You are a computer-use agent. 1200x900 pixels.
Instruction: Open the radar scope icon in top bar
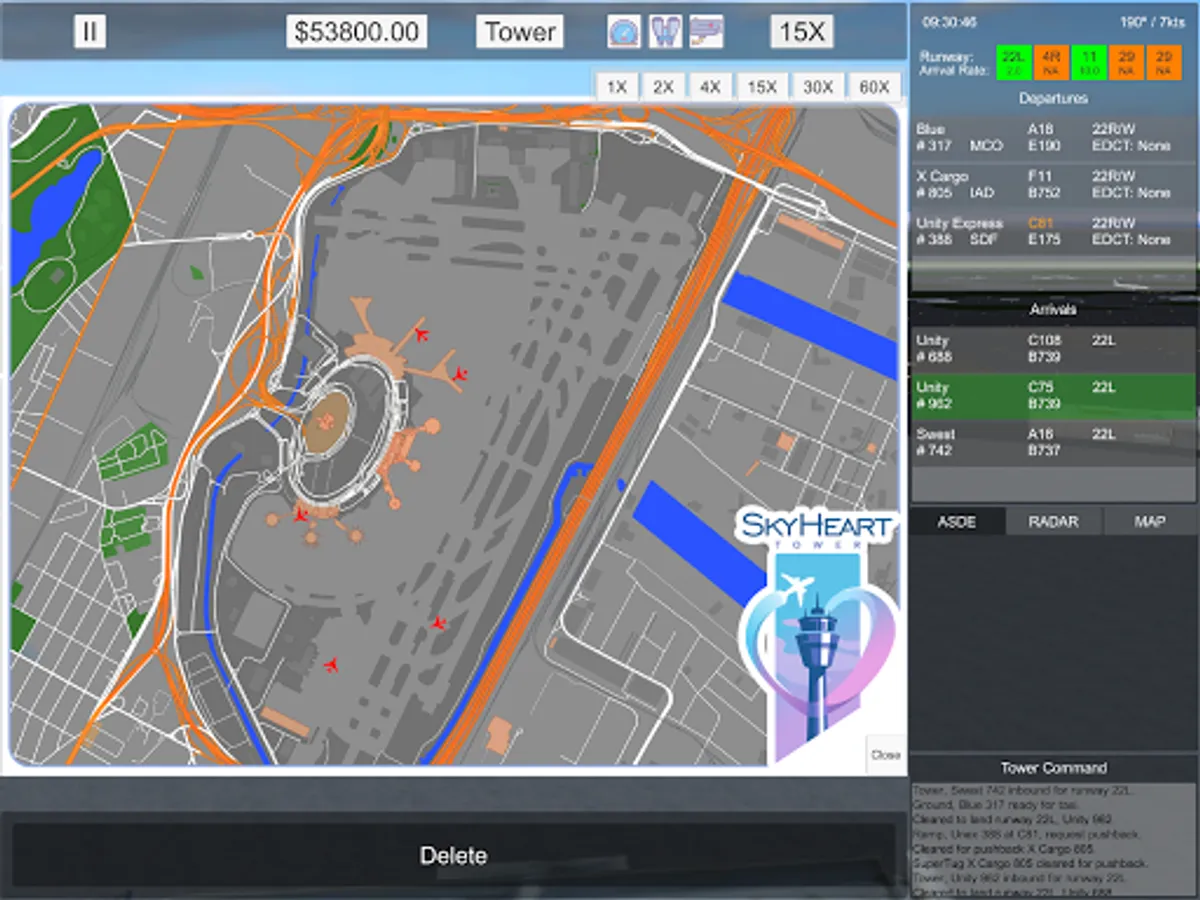(x=624, y=32)
